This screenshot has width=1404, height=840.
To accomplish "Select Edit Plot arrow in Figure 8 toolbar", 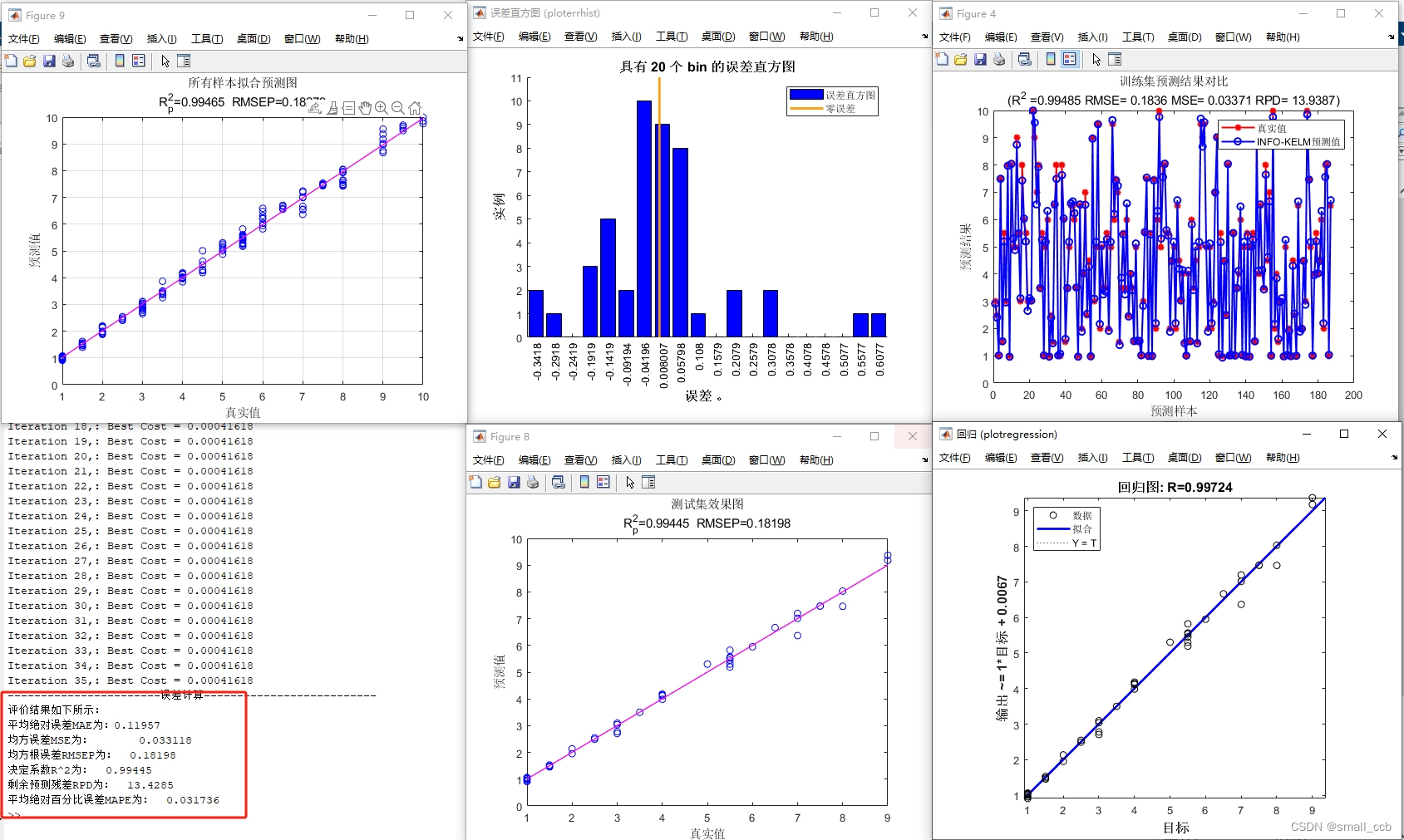I will (630, 482).
